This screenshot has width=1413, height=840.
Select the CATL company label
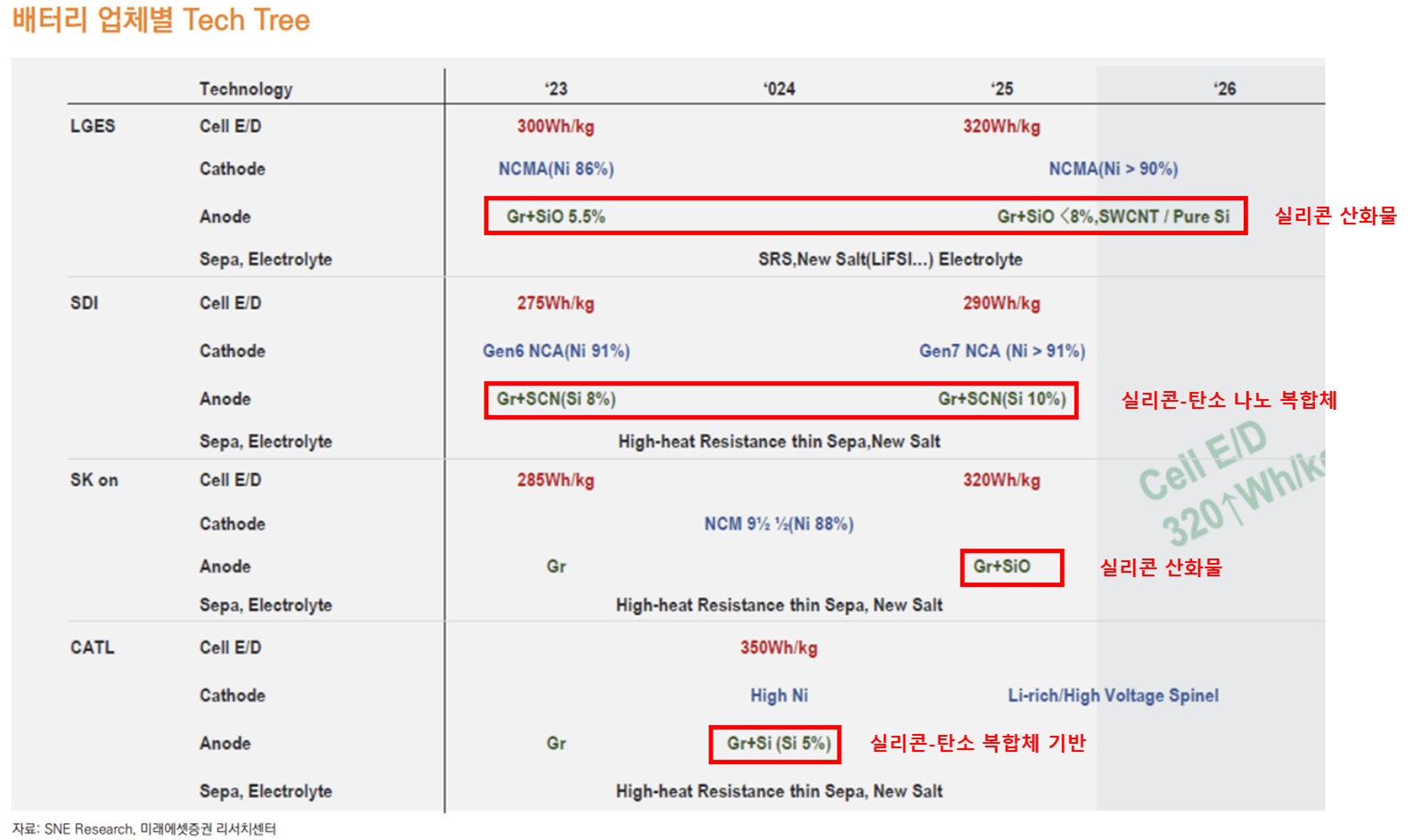coord(92,648)
